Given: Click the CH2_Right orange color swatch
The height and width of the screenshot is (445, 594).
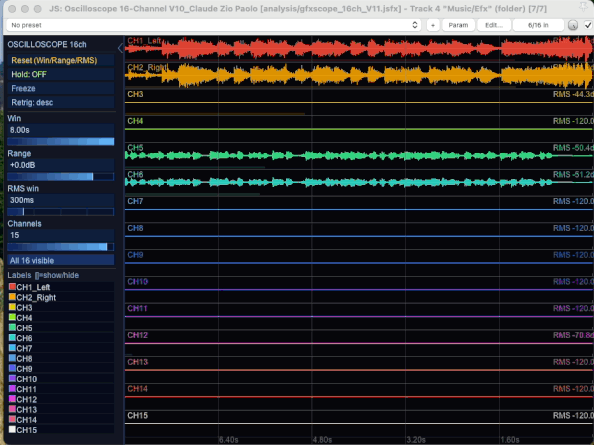Looking at the screenshot, I should [x=12, y=297].
